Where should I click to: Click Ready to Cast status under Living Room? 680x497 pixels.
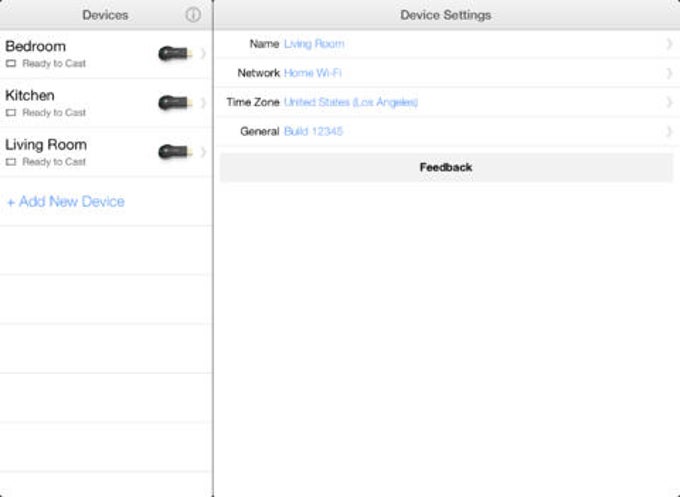[x=54, y=162]
